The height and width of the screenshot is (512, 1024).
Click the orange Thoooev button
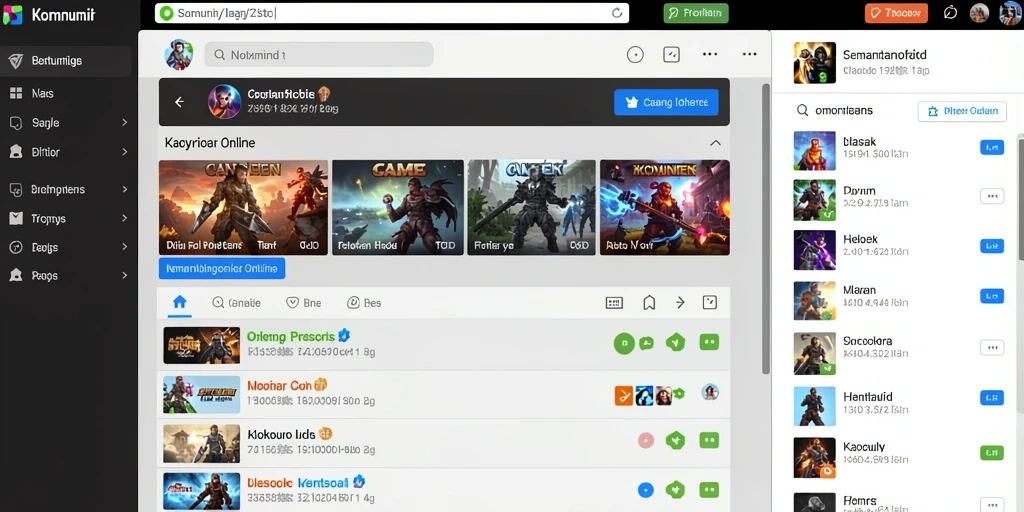[896, 13]
